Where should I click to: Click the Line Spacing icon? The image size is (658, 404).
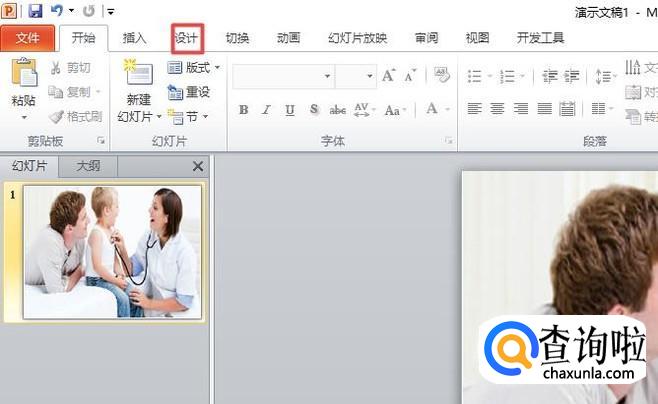click(603, 76)
